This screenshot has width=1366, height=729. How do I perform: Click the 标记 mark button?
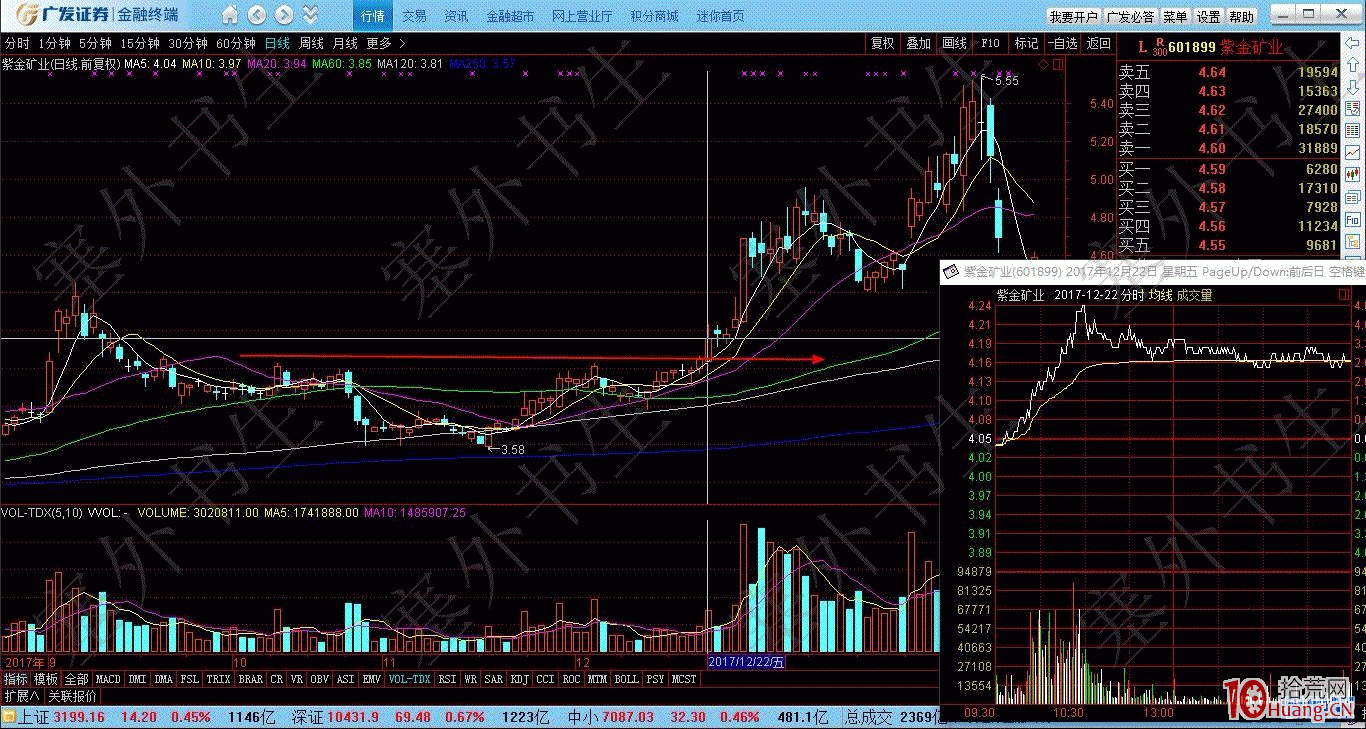(1026, 44)
